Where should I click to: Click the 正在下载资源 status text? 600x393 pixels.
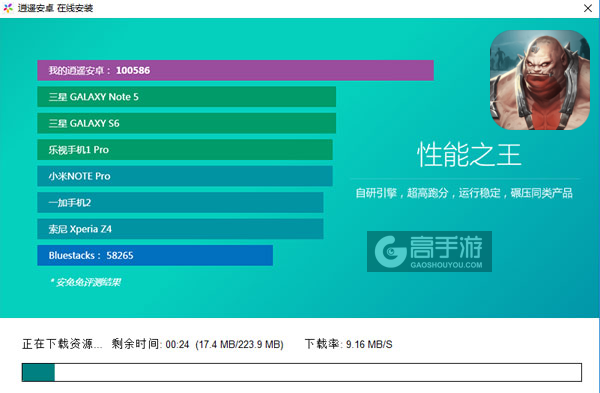pos(62,344)
